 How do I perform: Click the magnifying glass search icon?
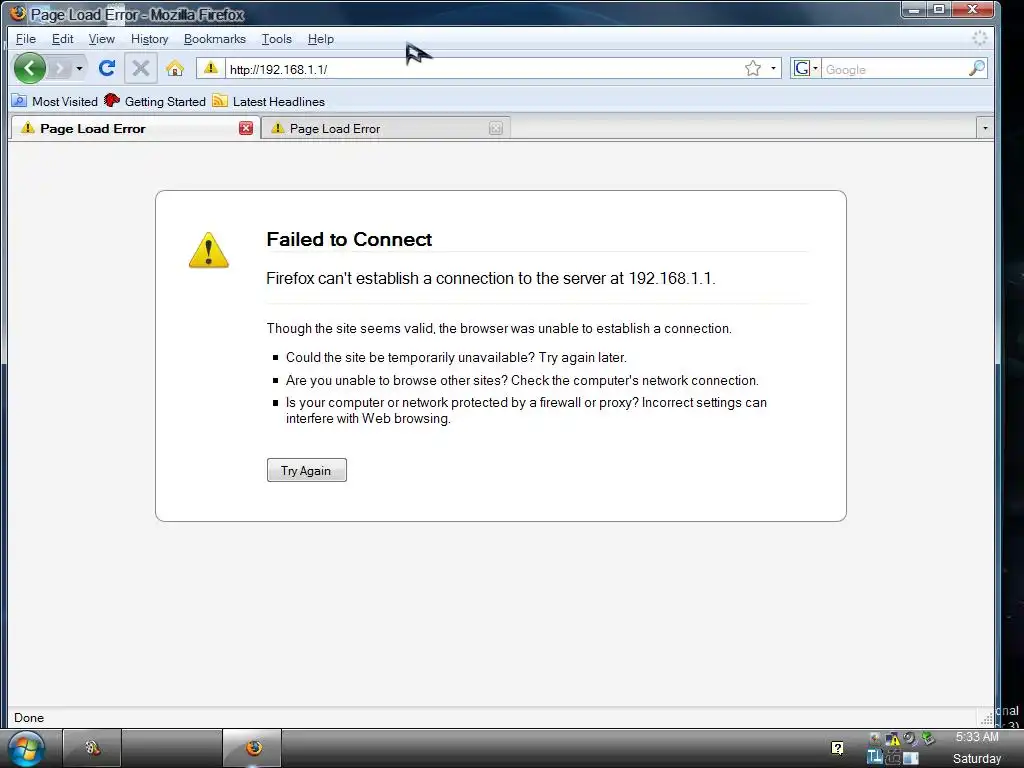pyautogui.click(x=977, y=69)
